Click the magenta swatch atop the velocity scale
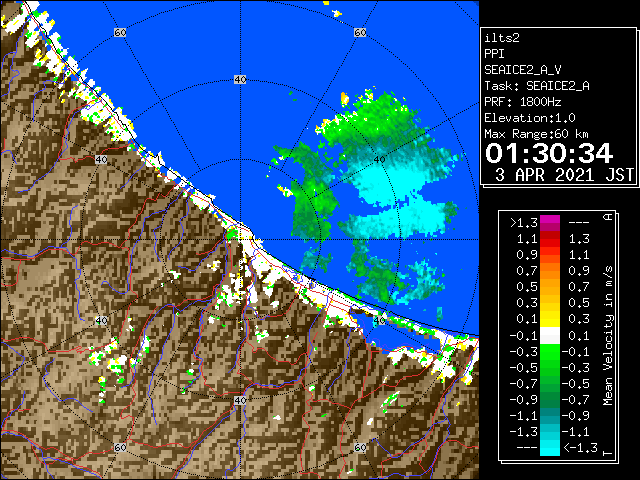 tap(550, 223)
